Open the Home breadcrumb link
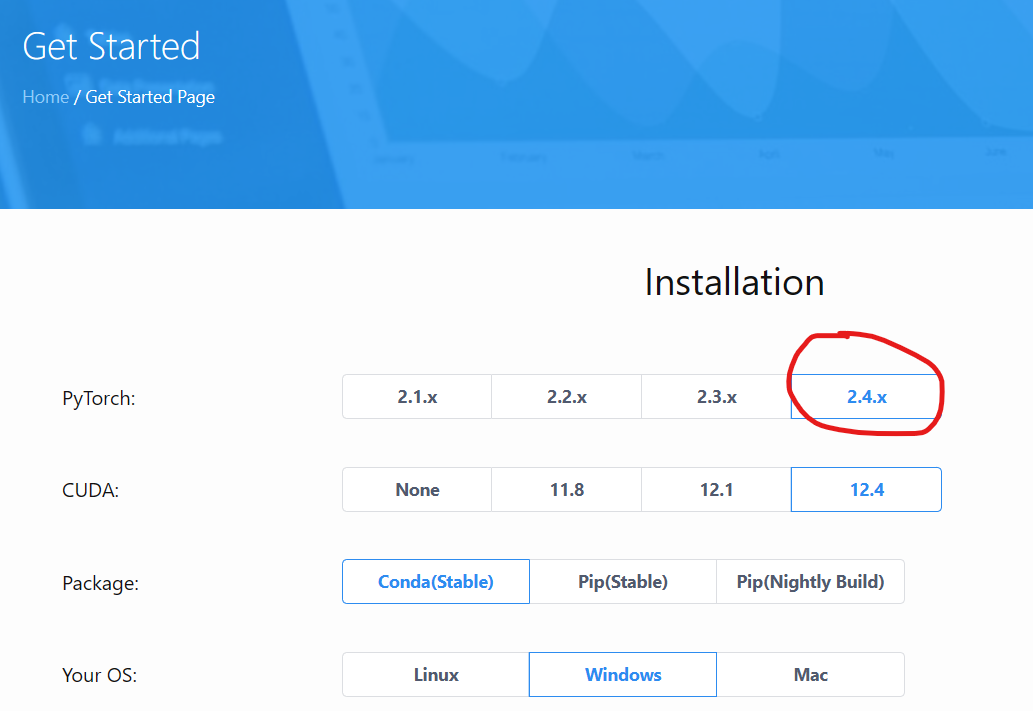Screen dimensions: 1033x711 45,97
